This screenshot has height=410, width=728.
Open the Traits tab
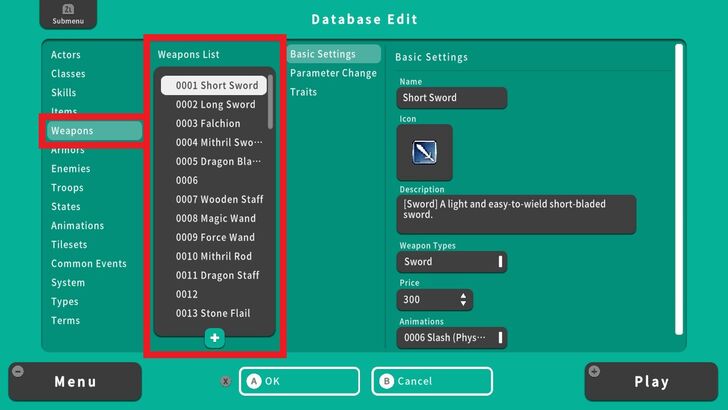tap(303, 92)
